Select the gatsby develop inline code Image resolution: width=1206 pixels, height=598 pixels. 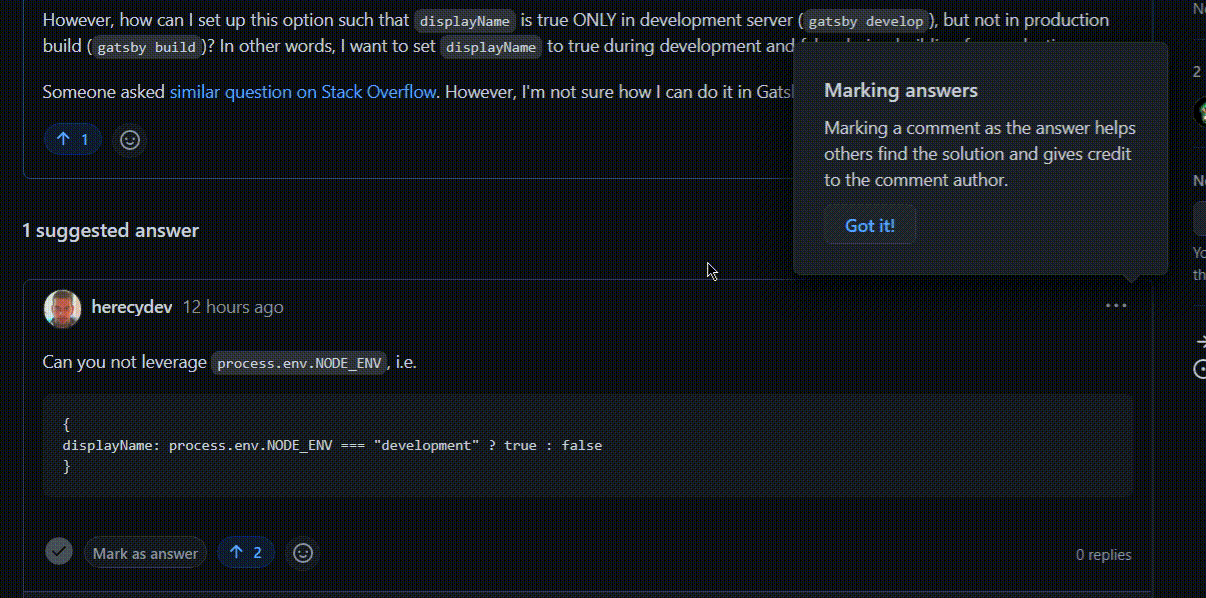tap(866, 21)
